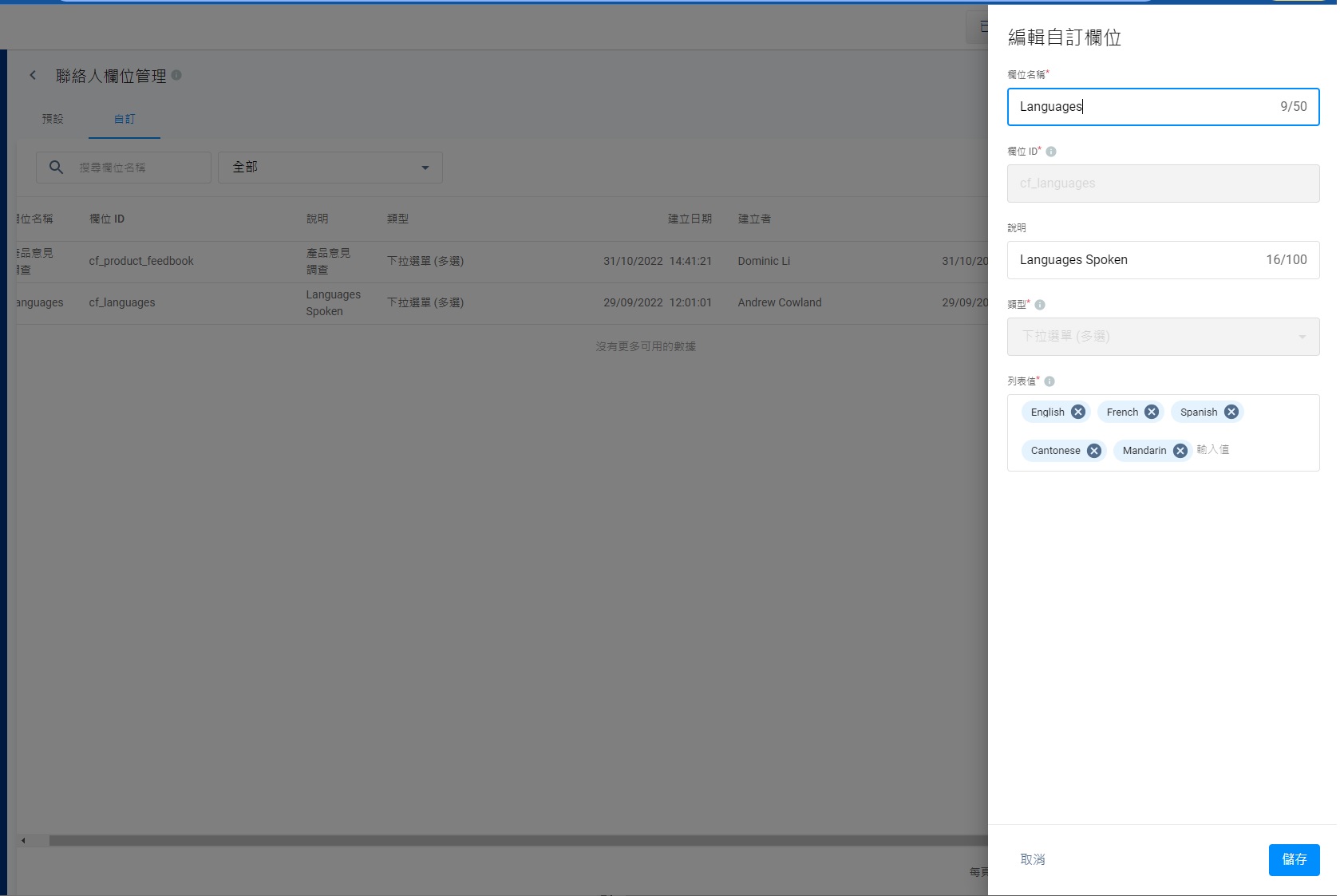Click the date 29/09/2022 12:01:01

(x=658, y=302)
